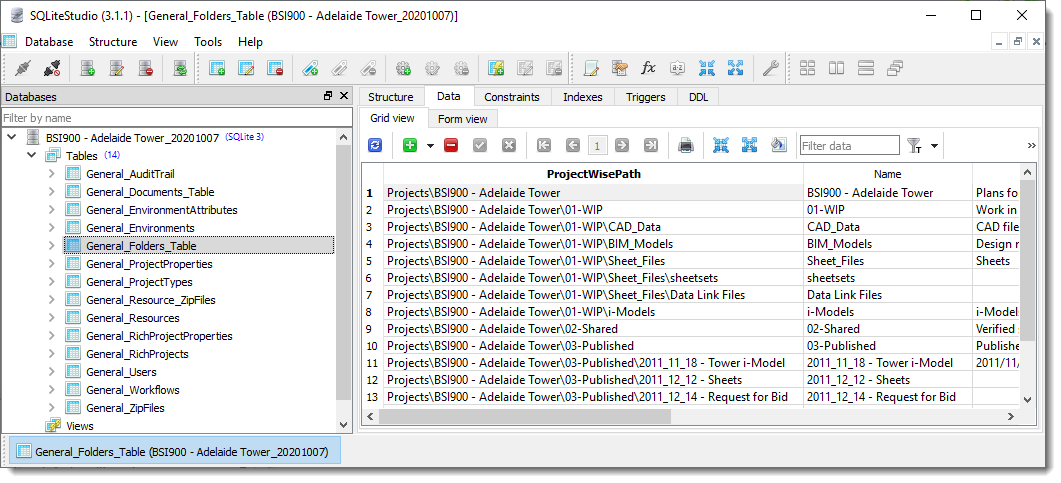
Task: Click the Delete table icon
Action: click(x=275, y=68)
